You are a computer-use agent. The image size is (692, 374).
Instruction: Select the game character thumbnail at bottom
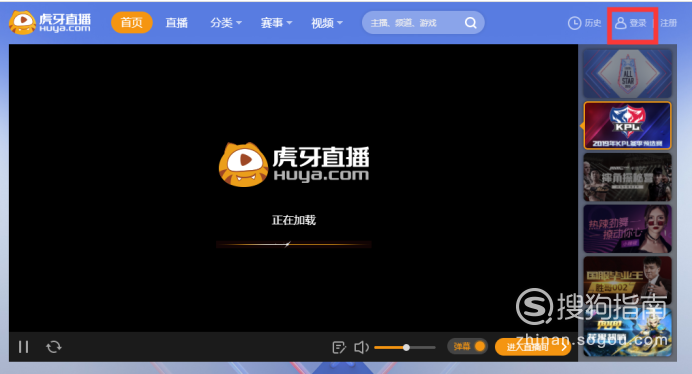coord(628,332)
